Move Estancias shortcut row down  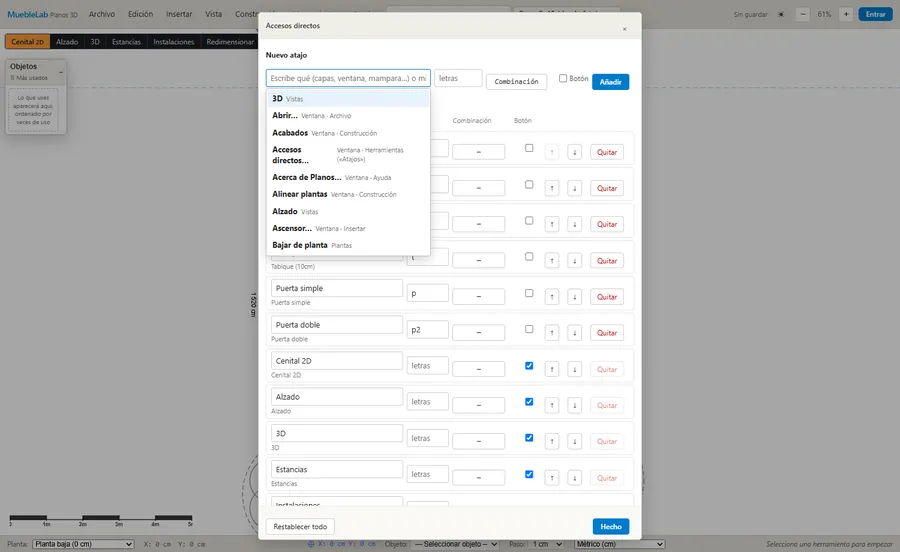pos(575,477)
